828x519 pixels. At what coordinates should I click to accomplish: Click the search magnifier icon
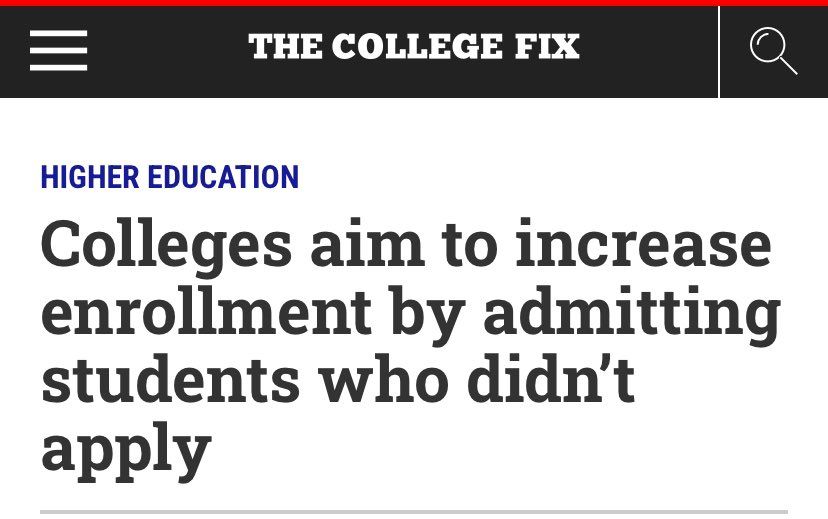click(773, 51)
